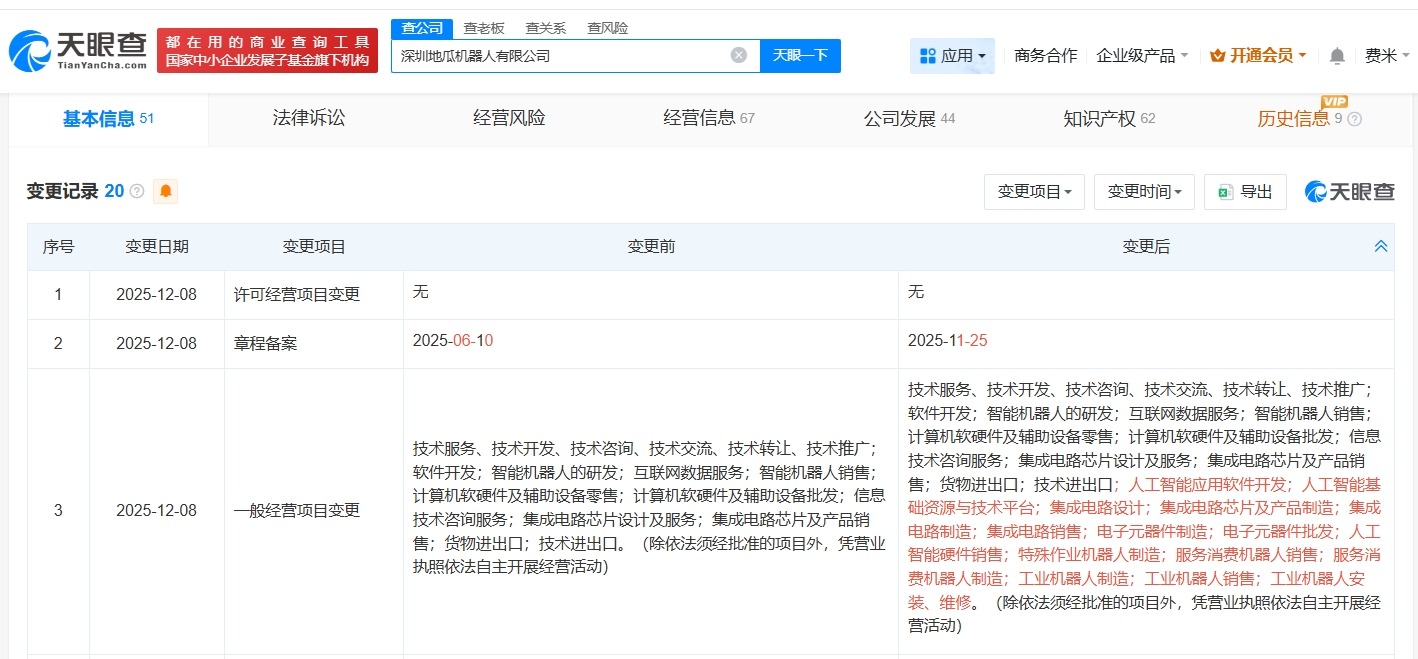Switch to the 查老板 search tab
This screenshot has width=1418, height=659.
pos(484,28)
